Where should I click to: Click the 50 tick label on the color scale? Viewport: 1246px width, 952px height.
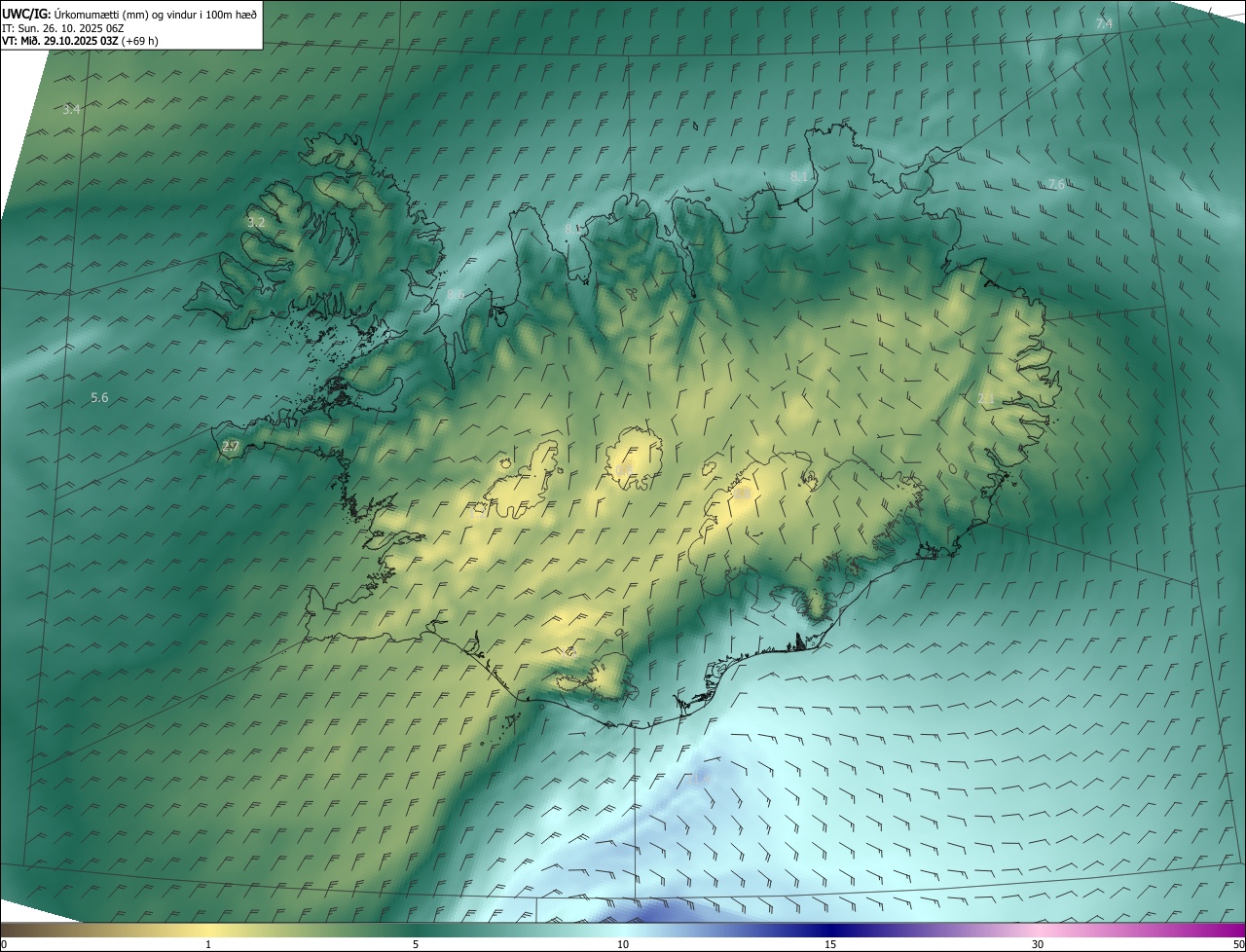pyautogui.click(x=1238, y=945)
